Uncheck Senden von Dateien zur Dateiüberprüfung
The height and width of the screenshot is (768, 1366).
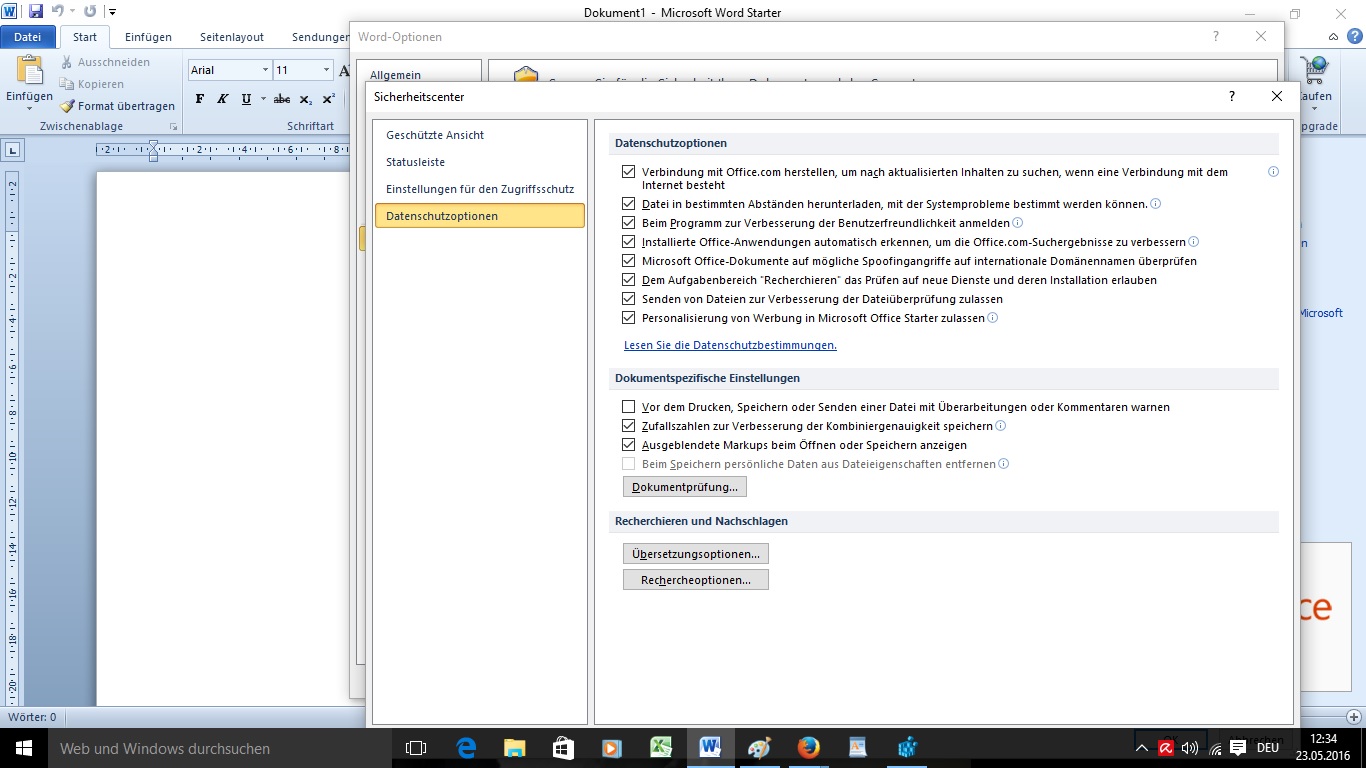pos(628,299)
